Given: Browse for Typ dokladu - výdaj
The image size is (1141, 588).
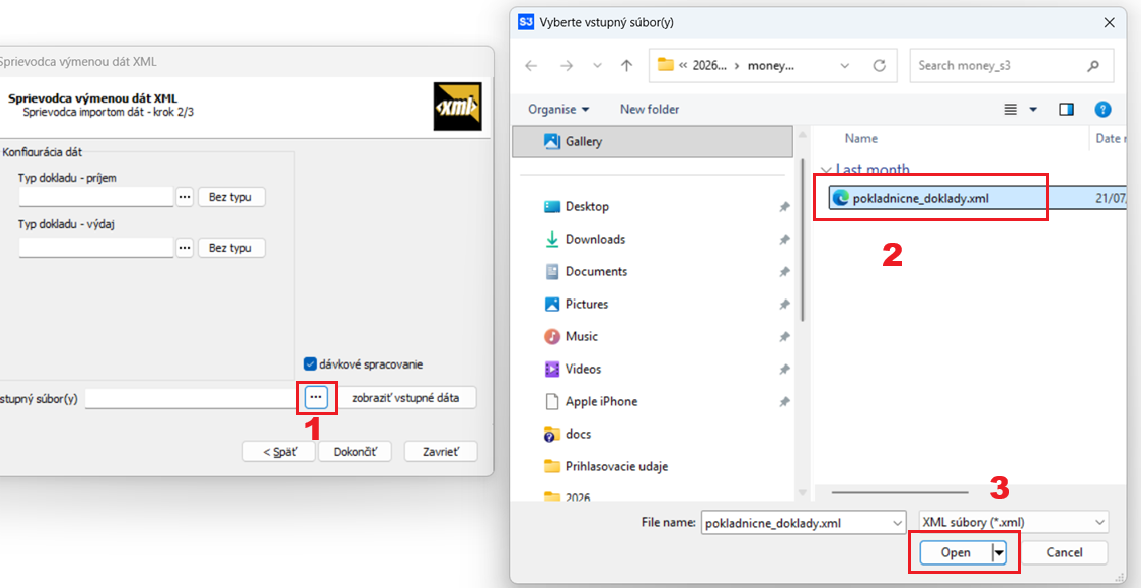Looking at the screenshot, I should [185, 248].
